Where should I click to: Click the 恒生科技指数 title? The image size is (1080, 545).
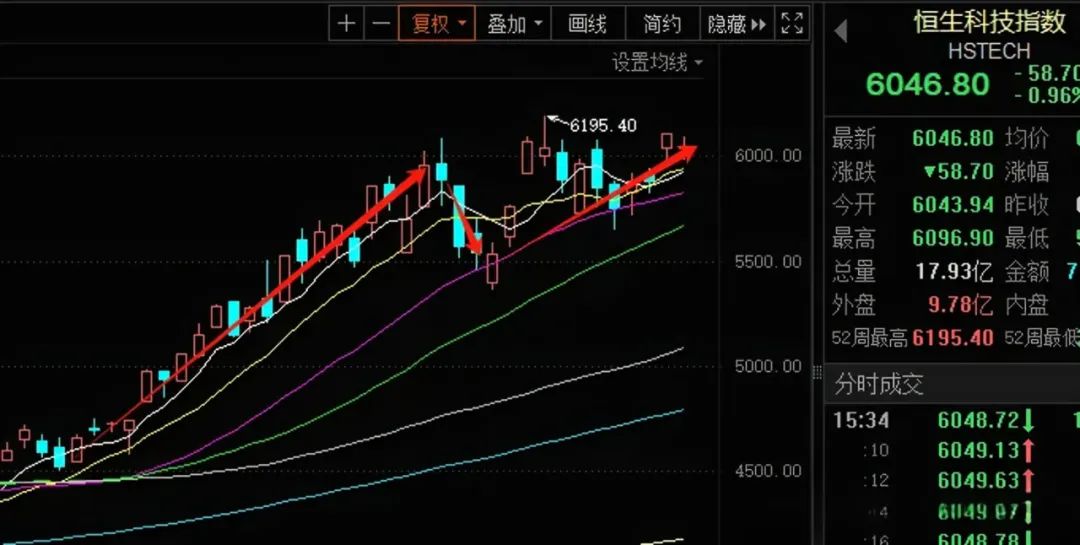tap(989, 22)
